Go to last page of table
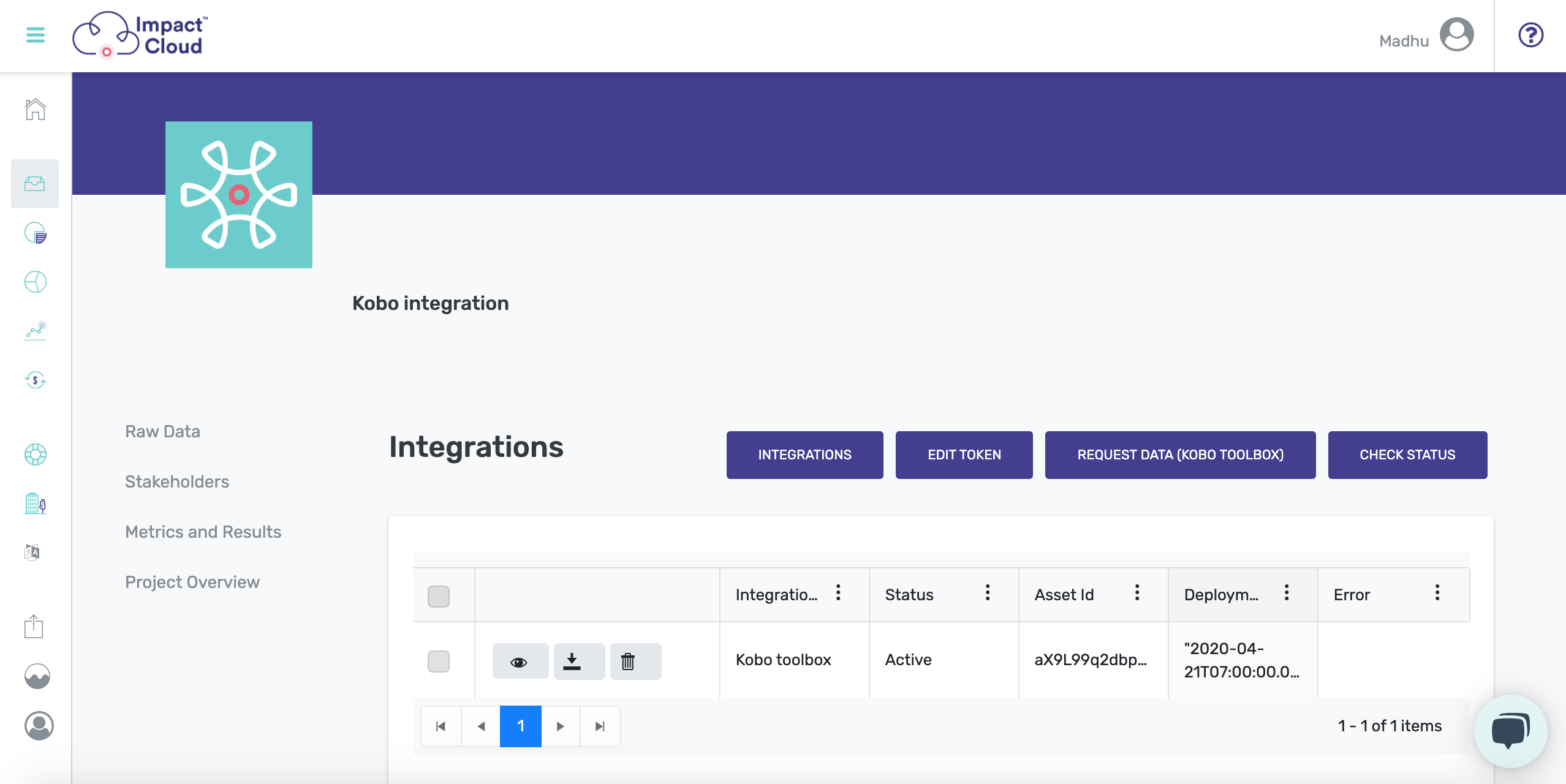 click(600, 726)
